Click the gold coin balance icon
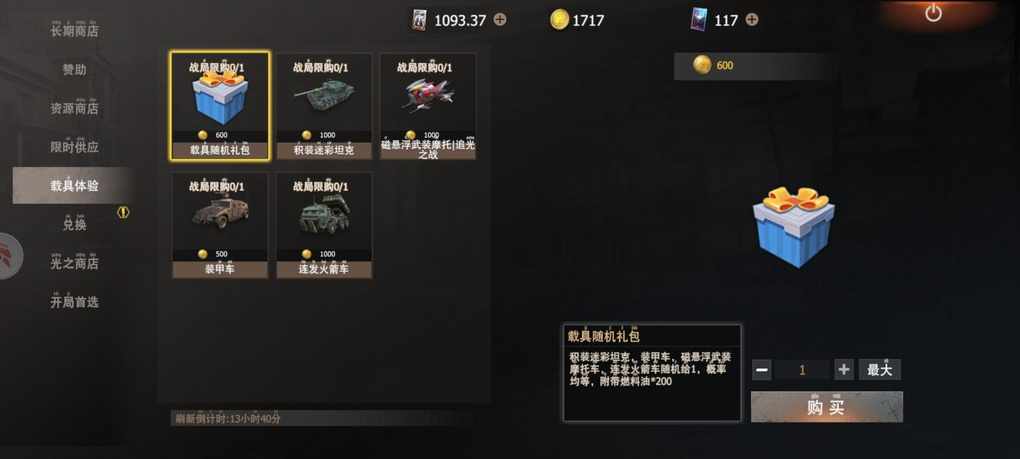The width and height of the screenshot is (1020, 459). [559, 20]
